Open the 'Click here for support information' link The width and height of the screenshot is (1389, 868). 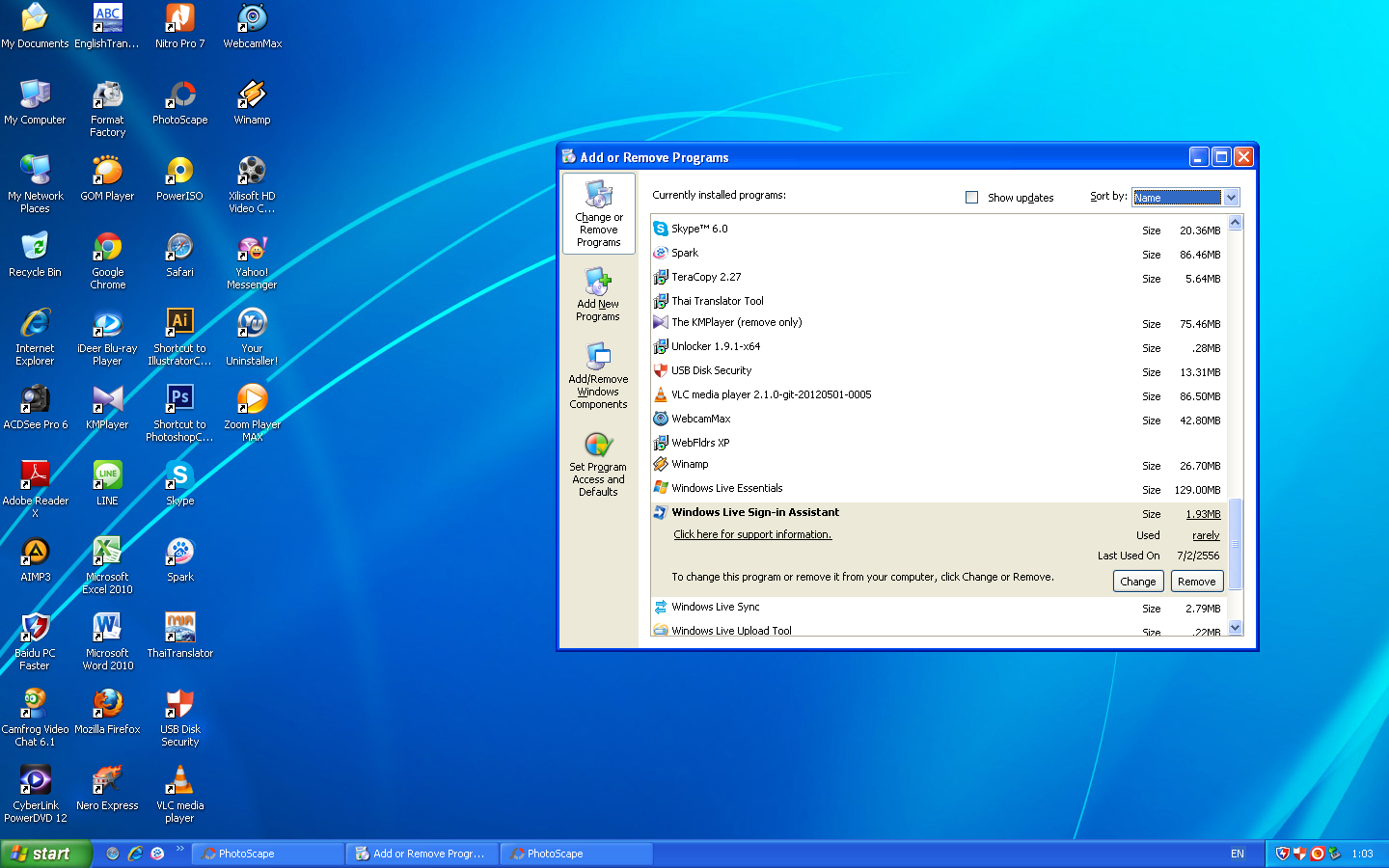click(x=752, y=534)
